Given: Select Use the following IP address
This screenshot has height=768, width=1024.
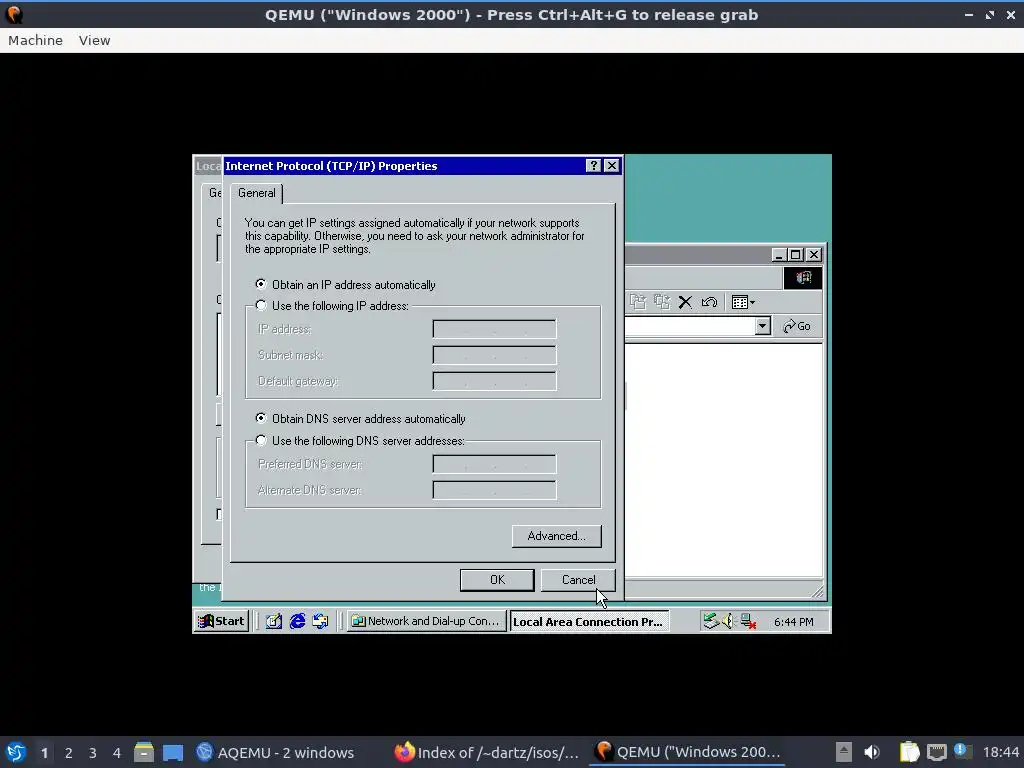Looking at the screenshot, I should [261, 305].
